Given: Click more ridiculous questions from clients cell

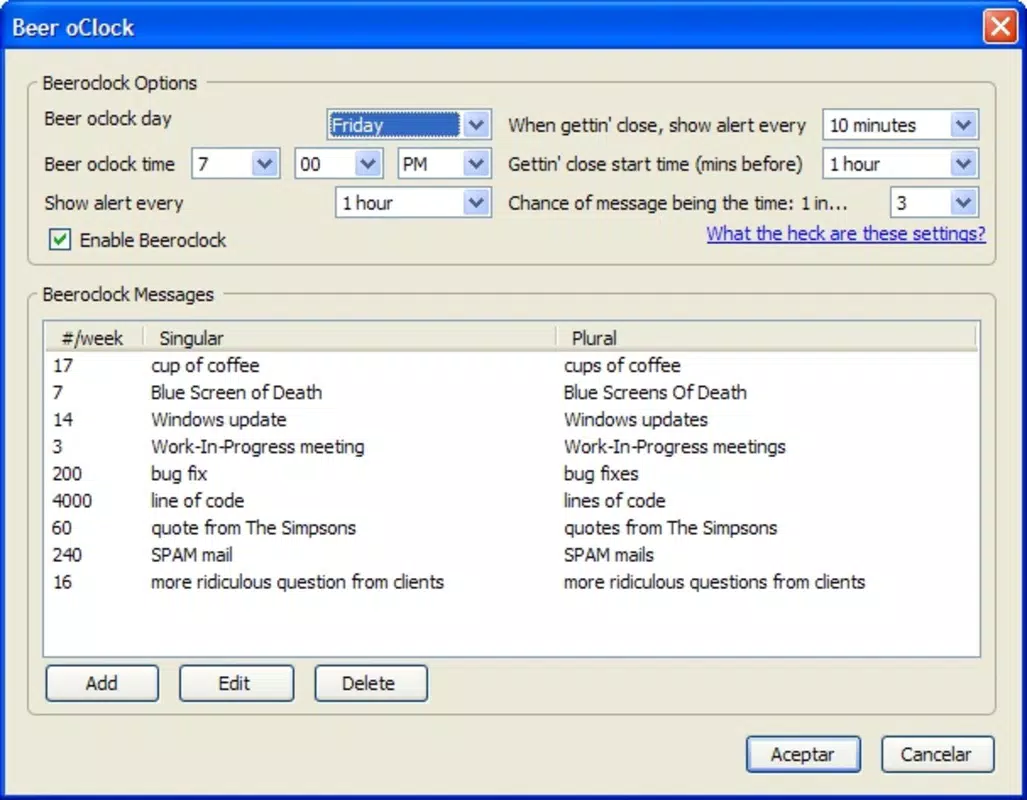Looking at the screenshot, I should tap(715, 582).
